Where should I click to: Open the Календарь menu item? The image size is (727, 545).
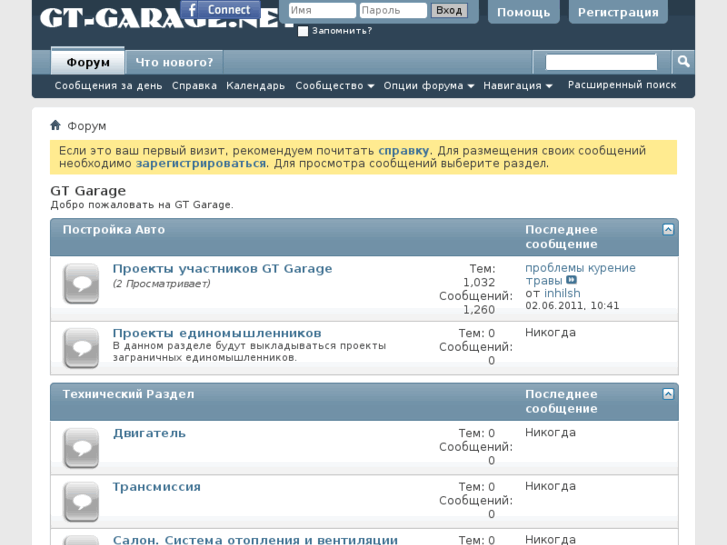point(255,86)
